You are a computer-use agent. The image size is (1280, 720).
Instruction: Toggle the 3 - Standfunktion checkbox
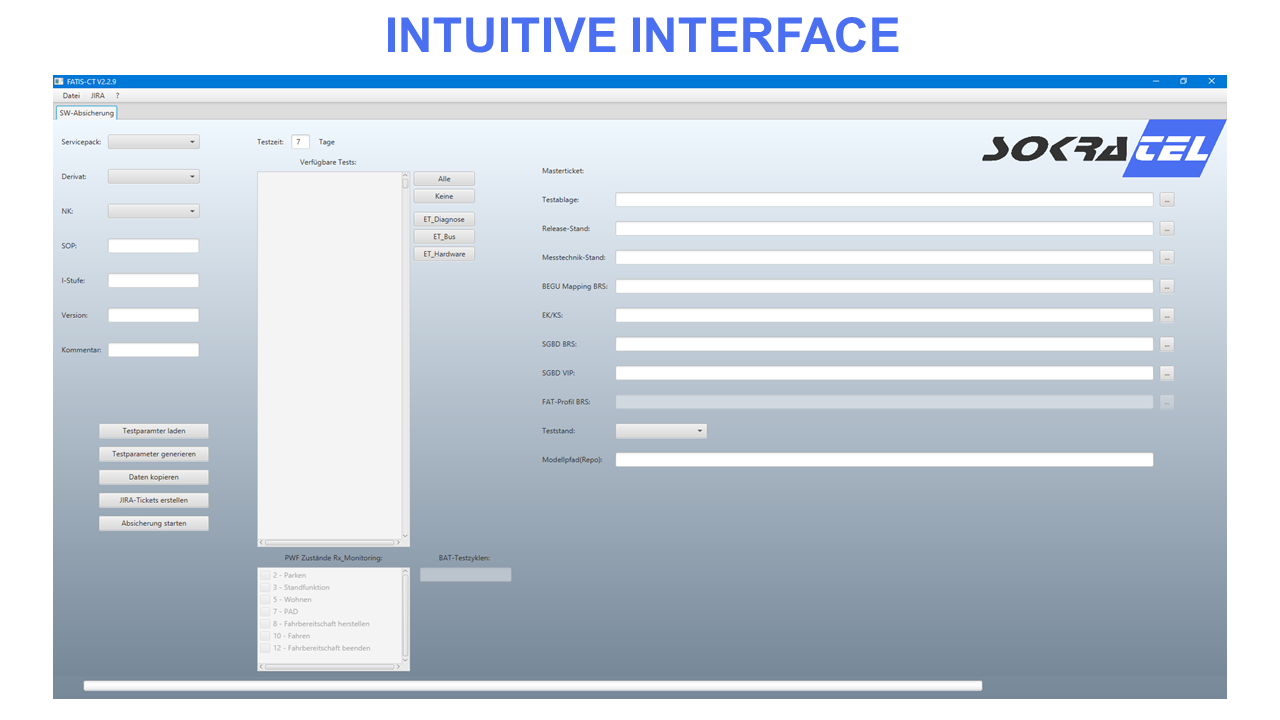pyautogui.click(x=265, y=588)
